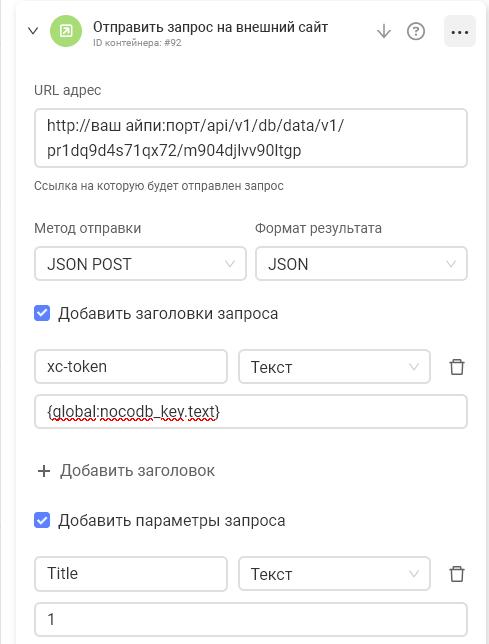The image size is (489, 644).
Task: Delete the Title parameter row
Action: [457, 574]
